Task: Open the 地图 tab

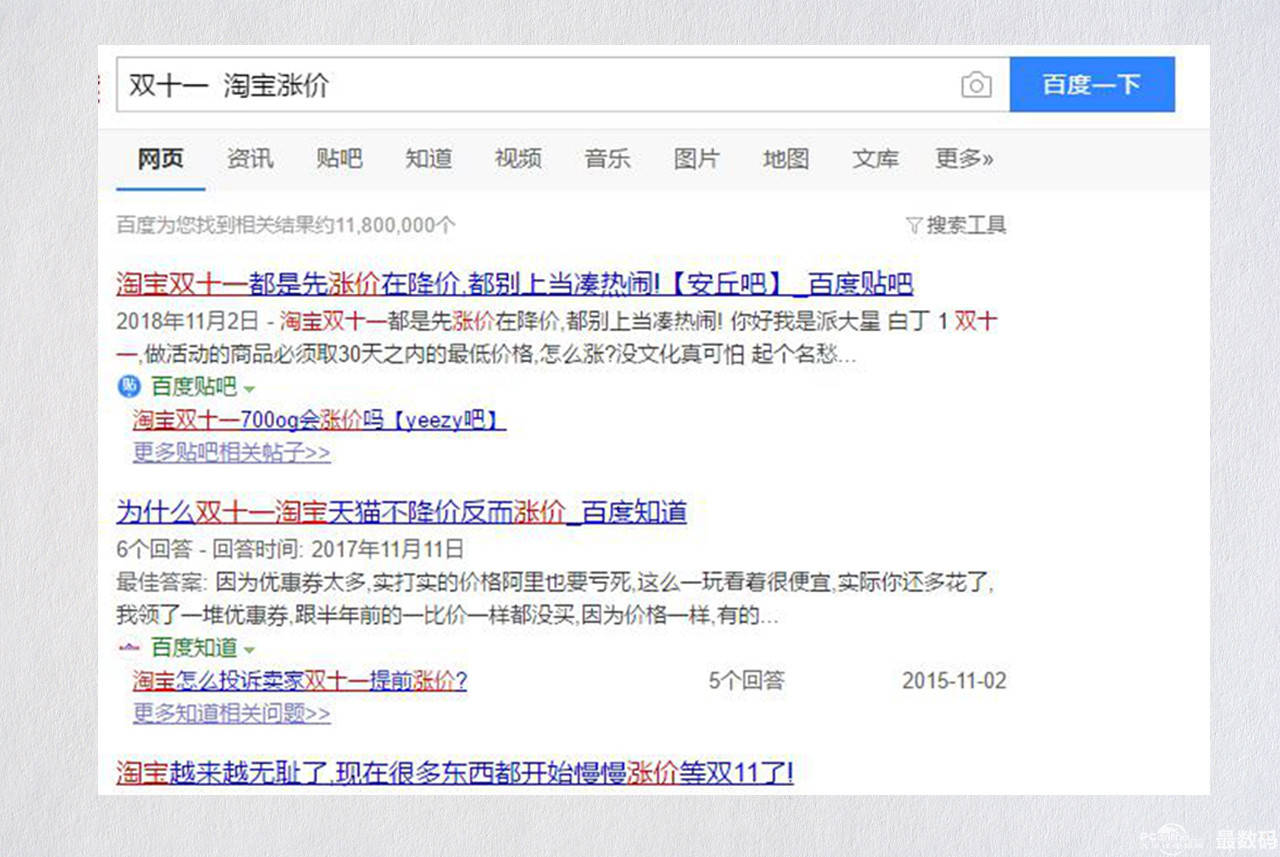Action: pos(786,158)
